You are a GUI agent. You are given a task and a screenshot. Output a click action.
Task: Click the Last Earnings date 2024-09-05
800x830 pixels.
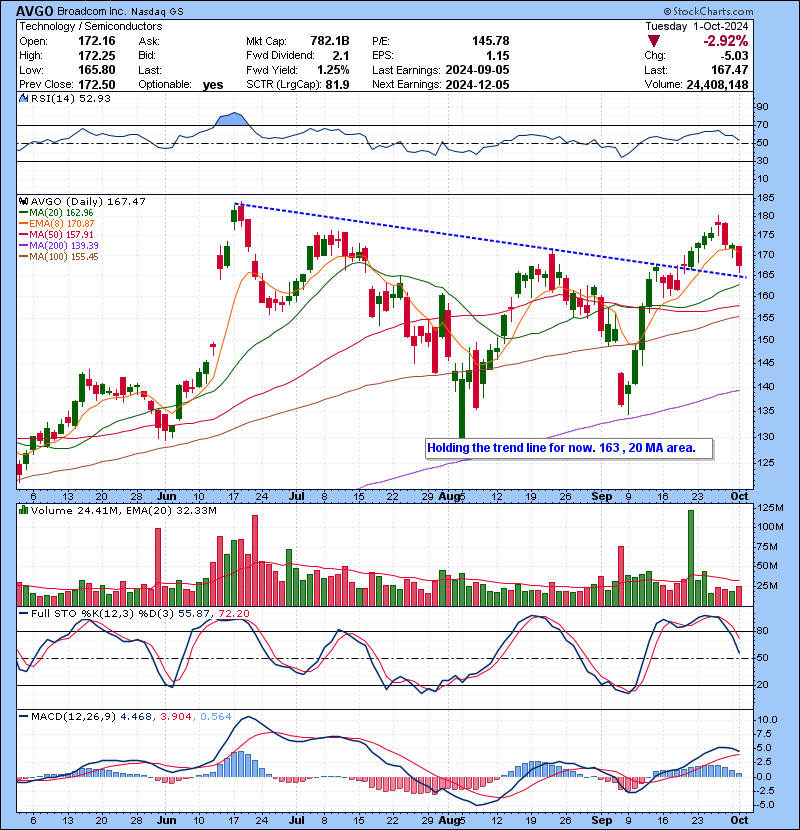478,70
